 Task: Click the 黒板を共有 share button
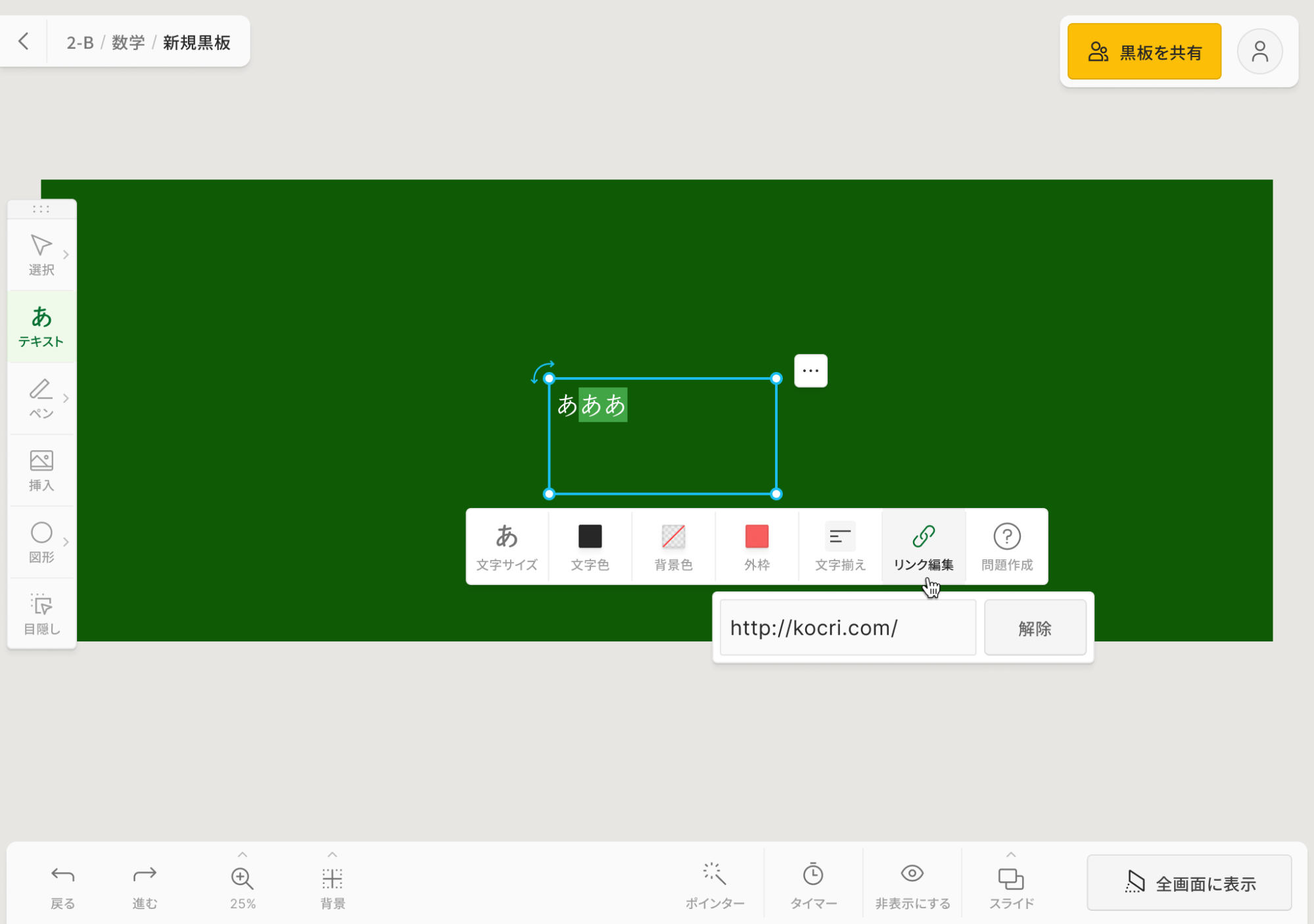1144,52
